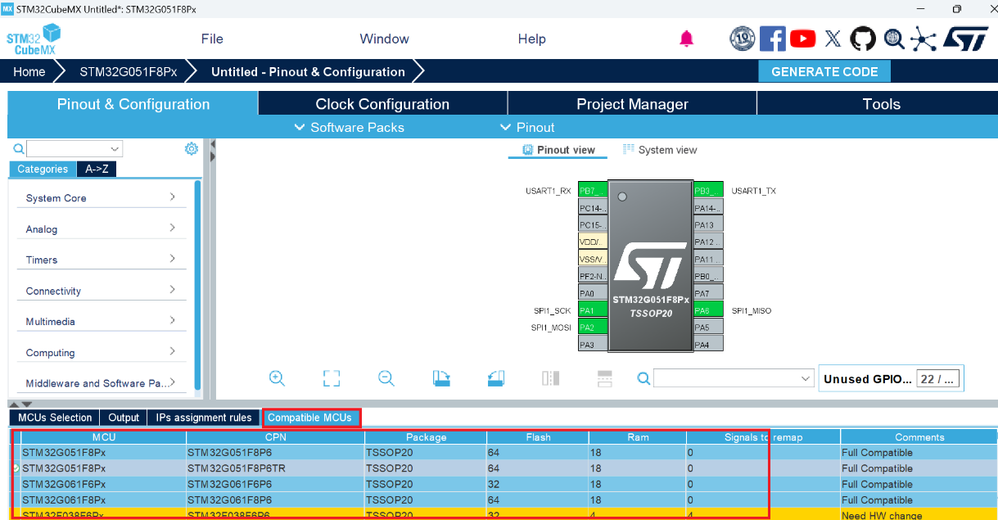Image resolution: width=998 pixels, height=520 pixels.
Task: Switch to Pinout view
Action: [558, 150]
